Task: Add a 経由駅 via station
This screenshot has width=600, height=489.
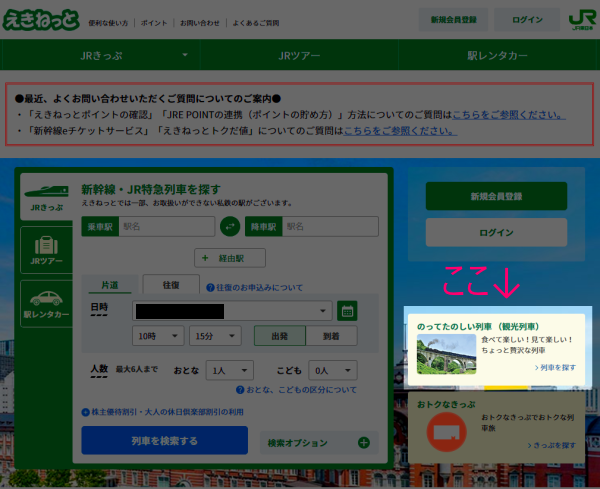Action: pyautogui.click(x=230, y=258)
